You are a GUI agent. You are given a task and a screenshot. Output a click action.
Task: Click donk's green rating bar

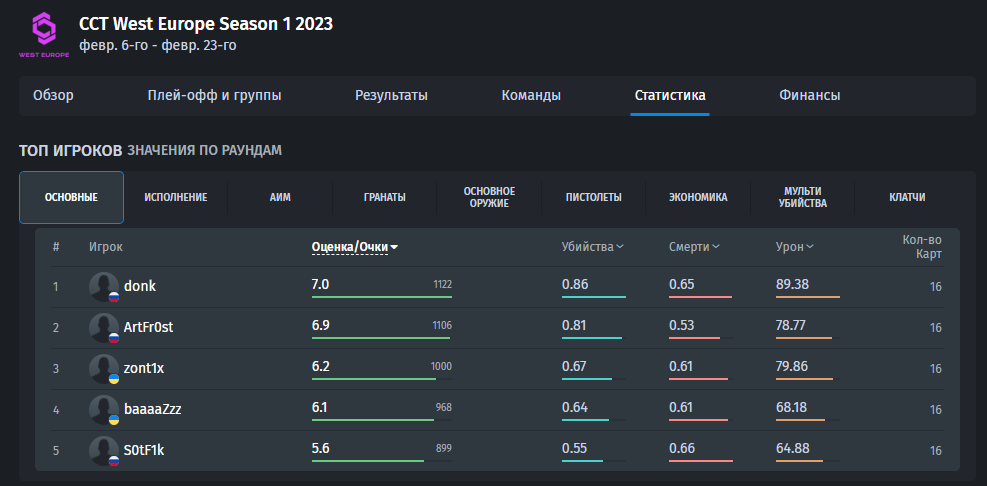[381, 297]
